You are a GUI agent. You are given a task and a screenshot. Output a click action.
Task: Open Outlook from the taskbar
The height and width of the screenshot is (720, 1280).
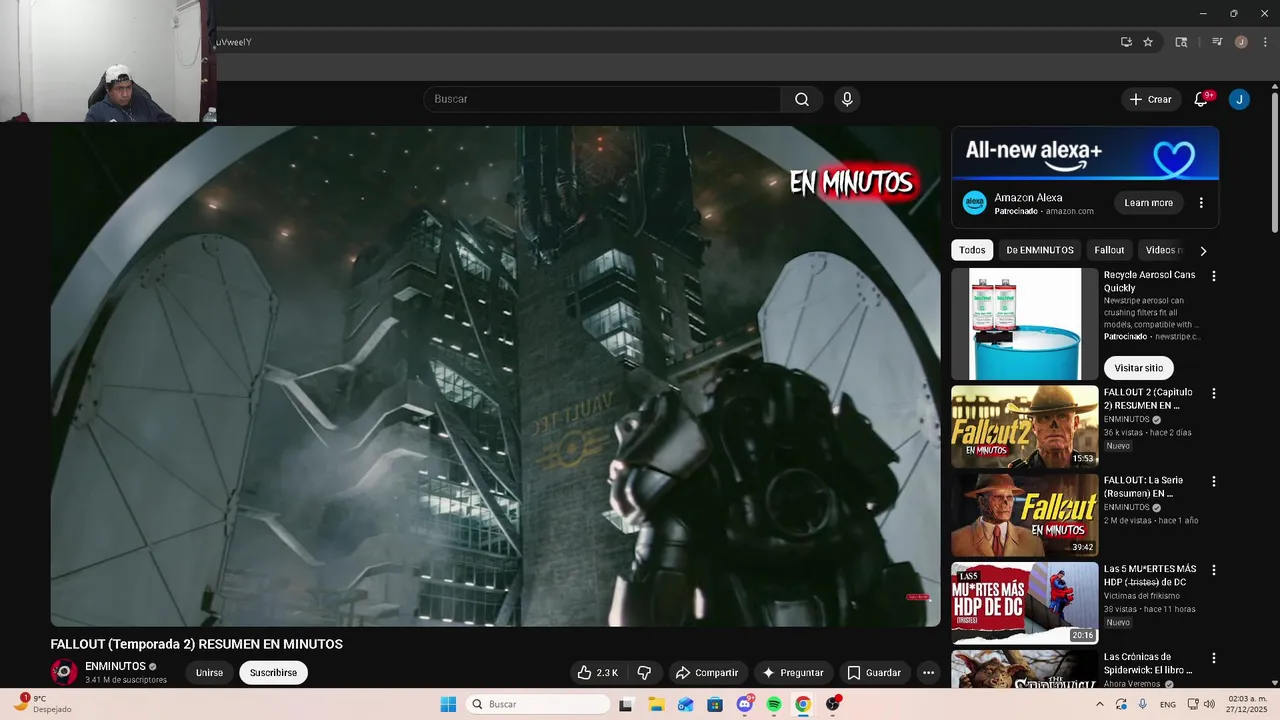pyautogui.click(x=685, y=704)
